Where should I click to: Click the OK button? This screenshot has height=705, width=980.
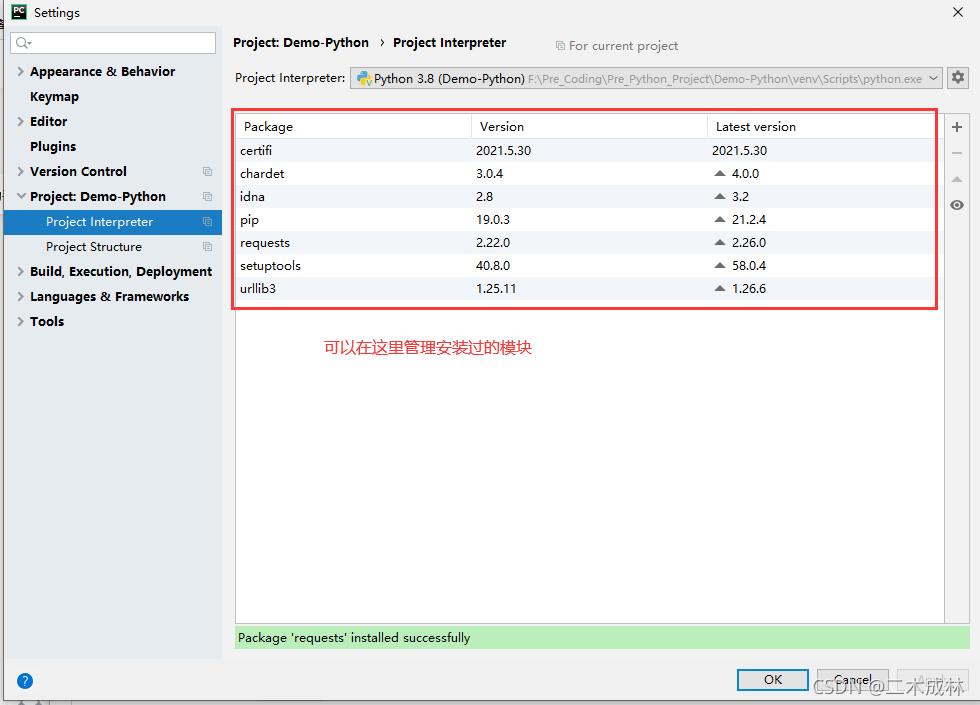tap(772, 679)
